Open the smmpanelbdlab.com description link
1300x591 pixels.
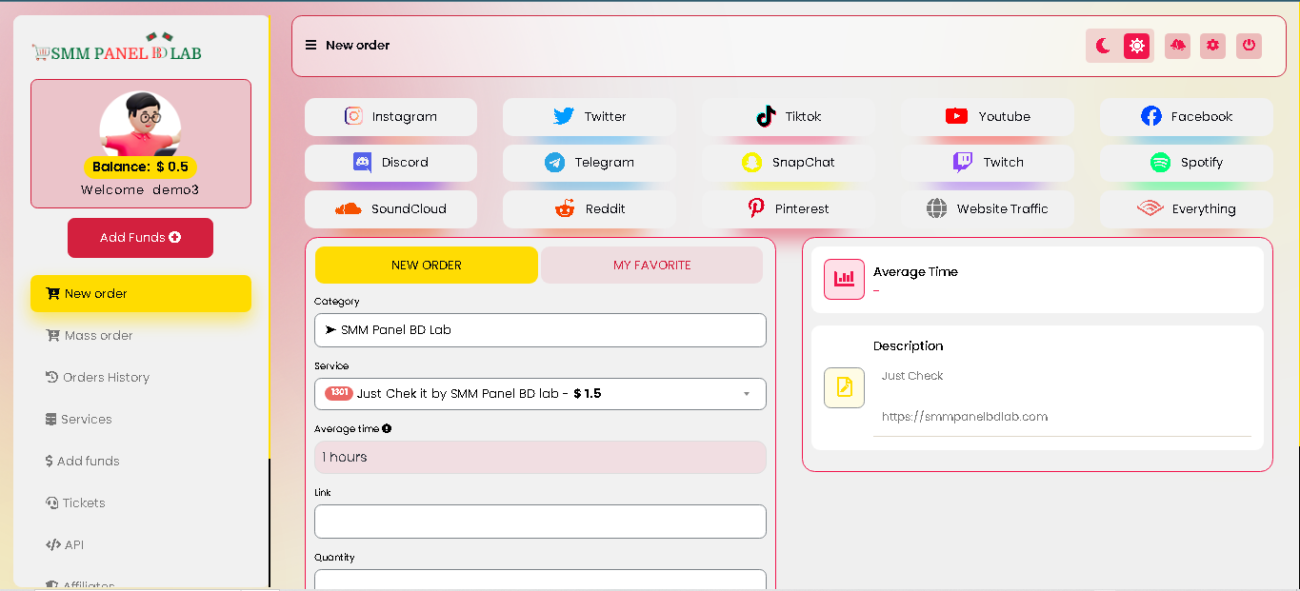[x=964, y=417]
